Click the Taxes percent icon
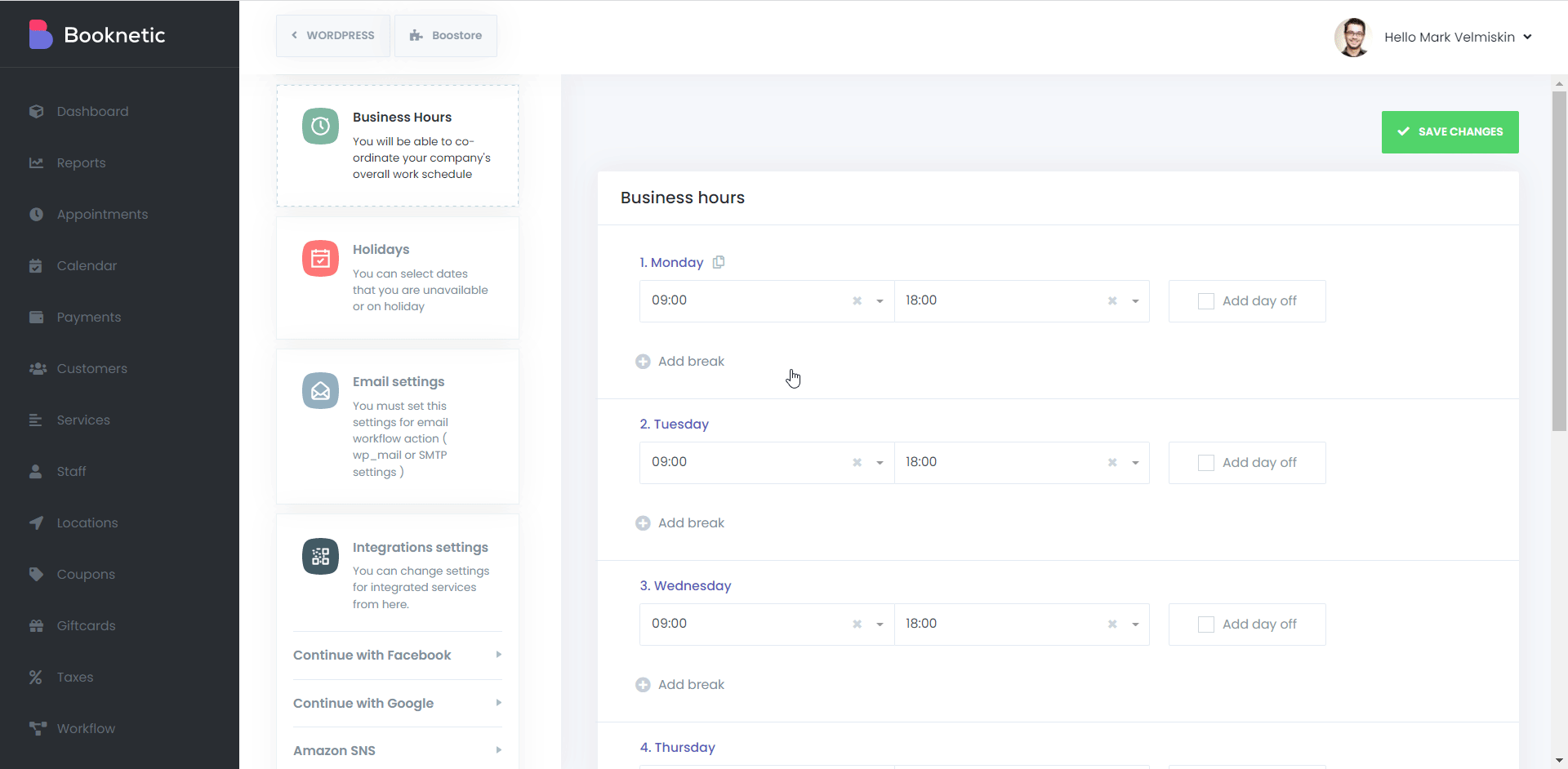The image size is (1568, 769). click(x=36, y=677)
